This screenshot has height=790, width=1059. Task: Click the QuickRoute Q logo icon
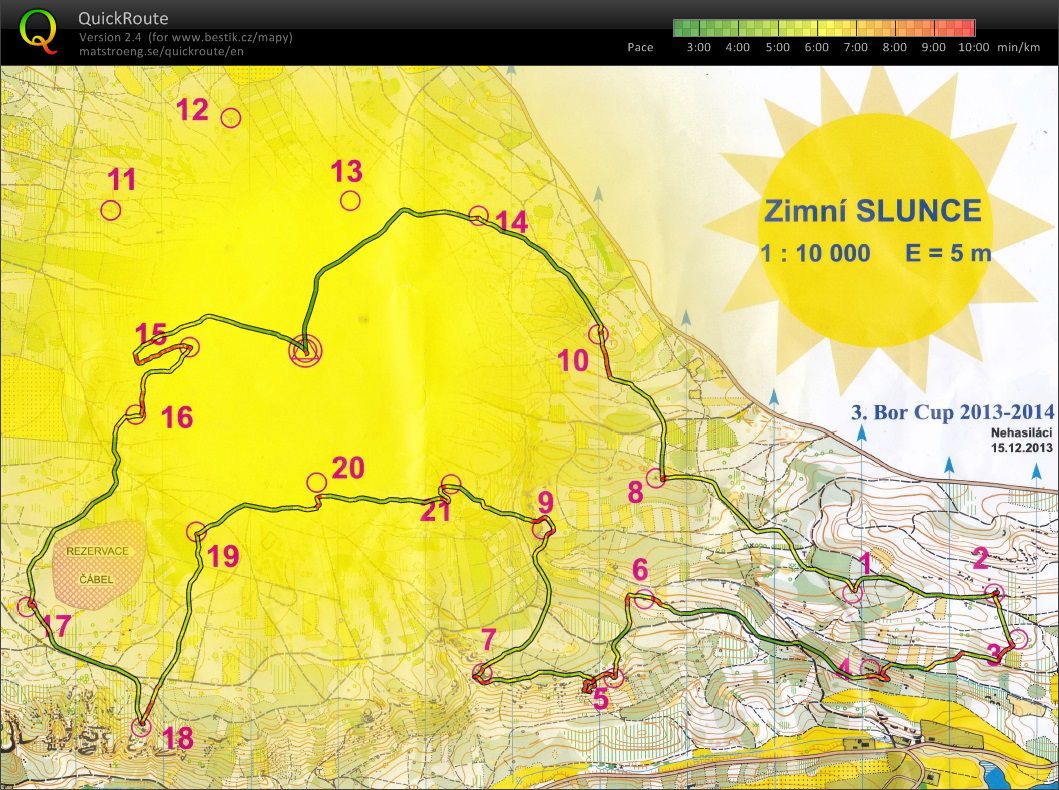(x=38, y=33)
